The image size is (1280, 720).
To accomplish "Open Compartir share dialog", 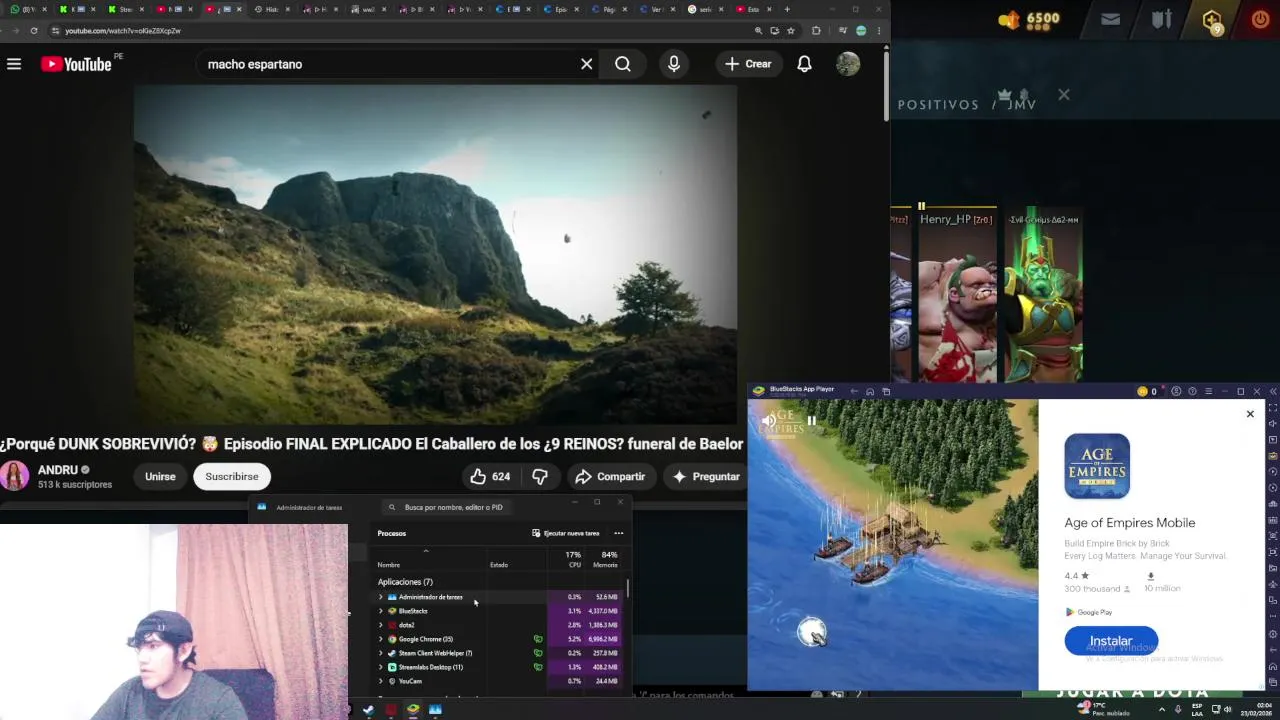I will point(610,476).
